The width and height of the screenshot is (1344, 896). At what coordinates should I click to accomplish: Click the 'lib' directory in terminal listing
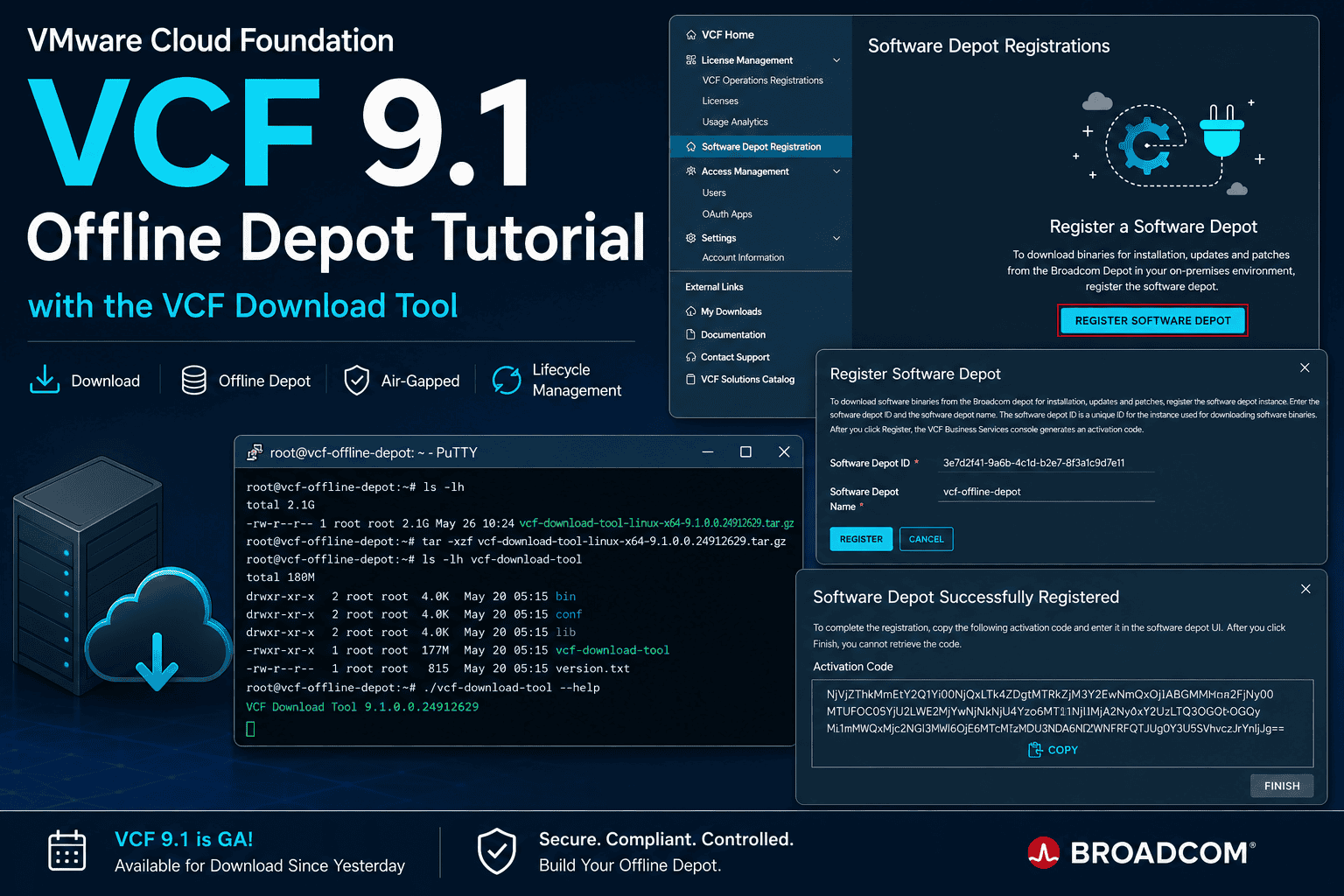[566, 632]
